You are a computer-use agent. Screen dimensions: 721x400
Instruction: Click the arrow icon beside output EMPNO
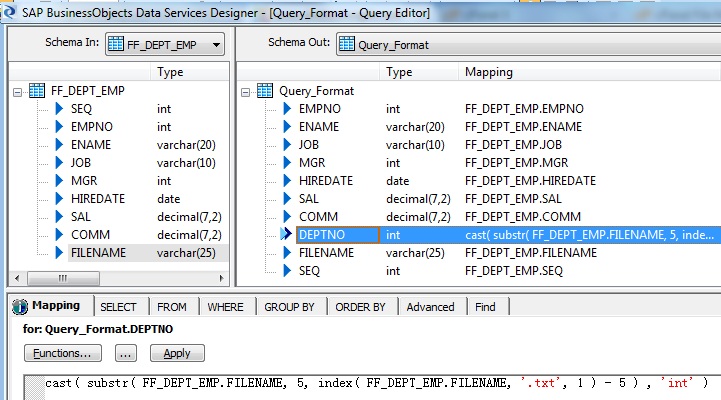(287, 109)
